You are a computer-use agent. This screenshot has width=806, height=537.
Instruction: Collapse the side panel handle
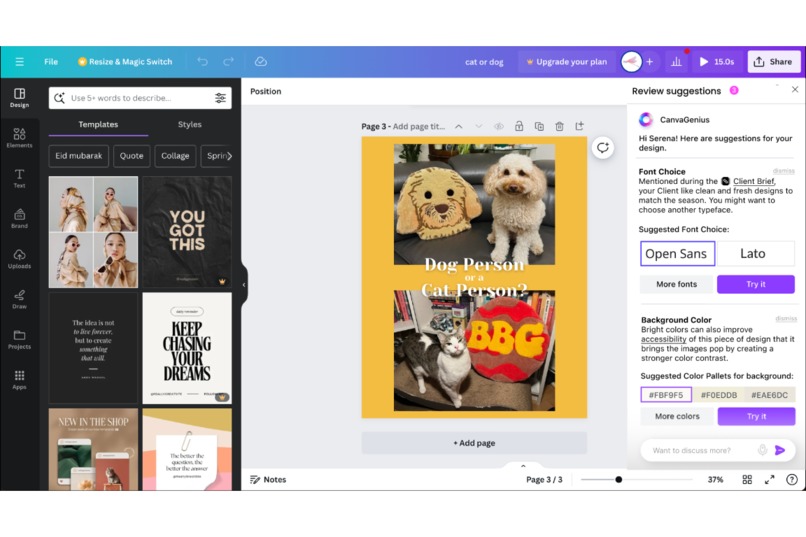[x=244, y=284]
